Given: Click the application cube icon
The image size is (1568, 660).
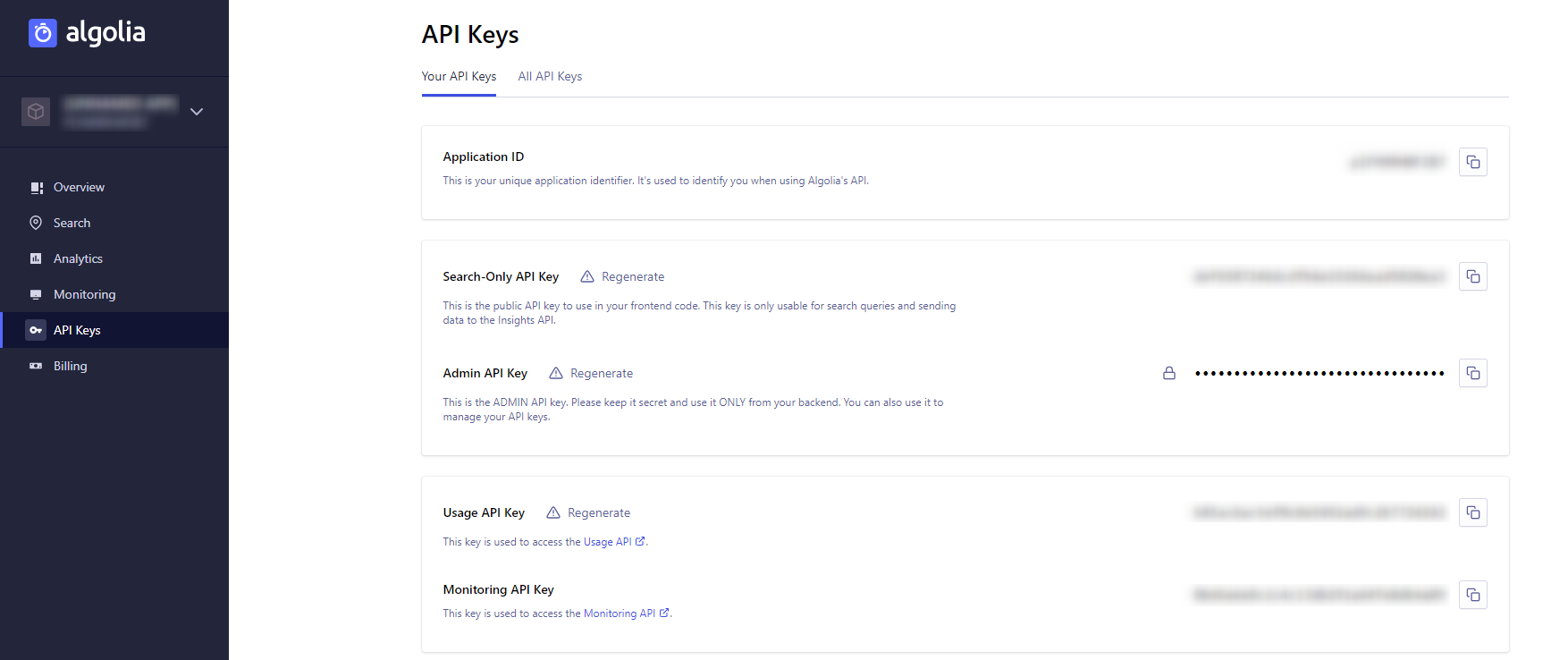Looking at the screenshot, I should coord(36,112).
